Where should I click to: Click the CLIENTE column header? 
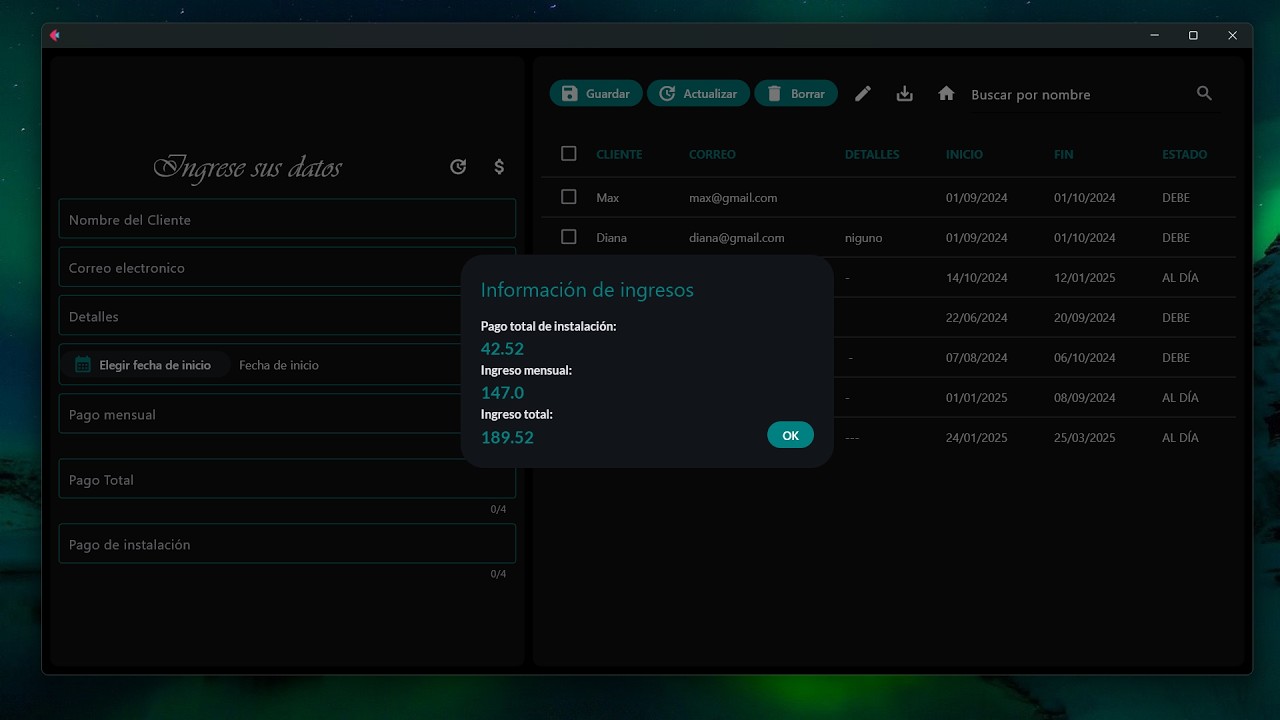click(x=619, y=154)
